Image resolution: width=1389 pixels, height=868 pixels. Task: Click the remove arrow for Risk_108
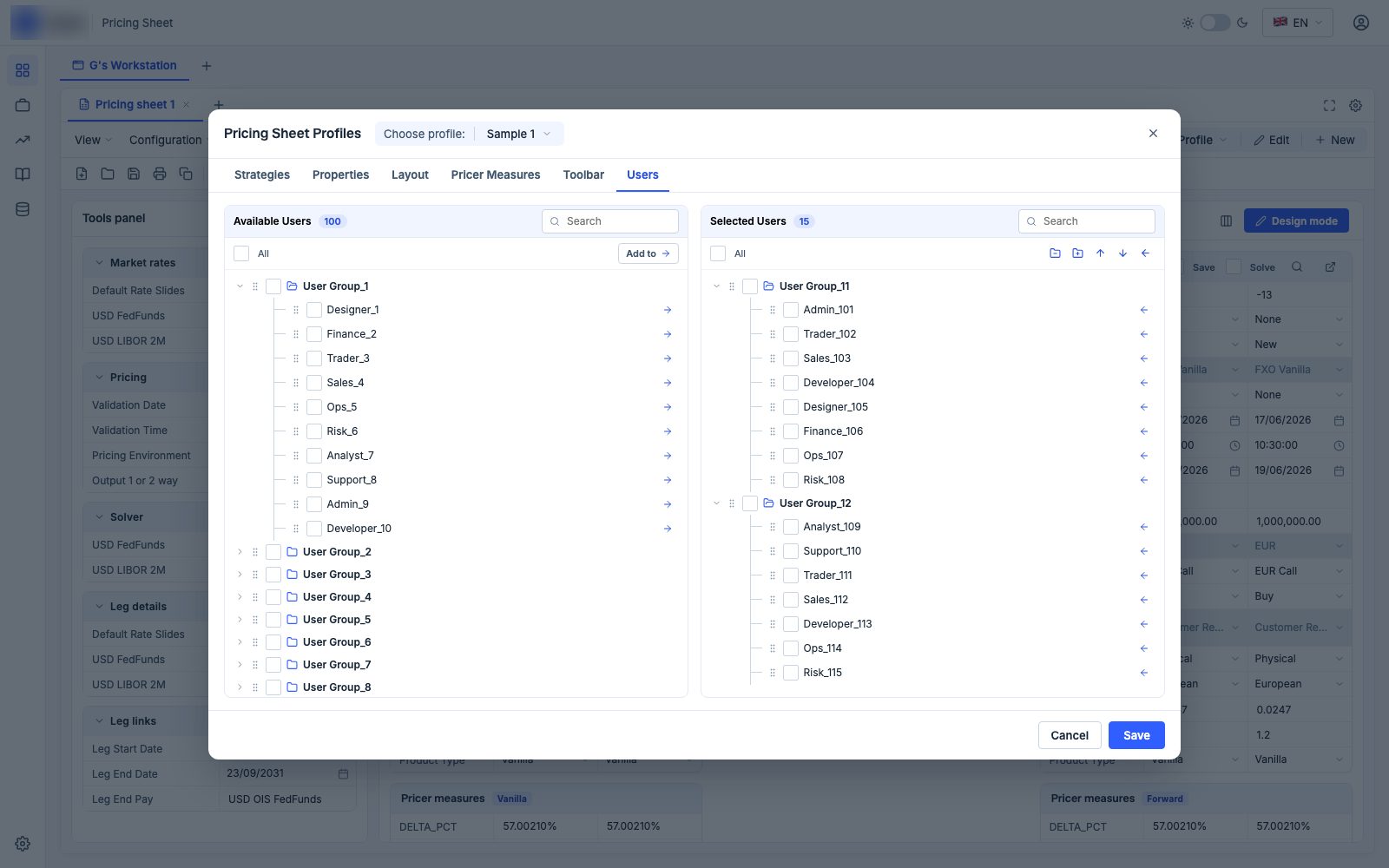click(x=1144, y=480)
